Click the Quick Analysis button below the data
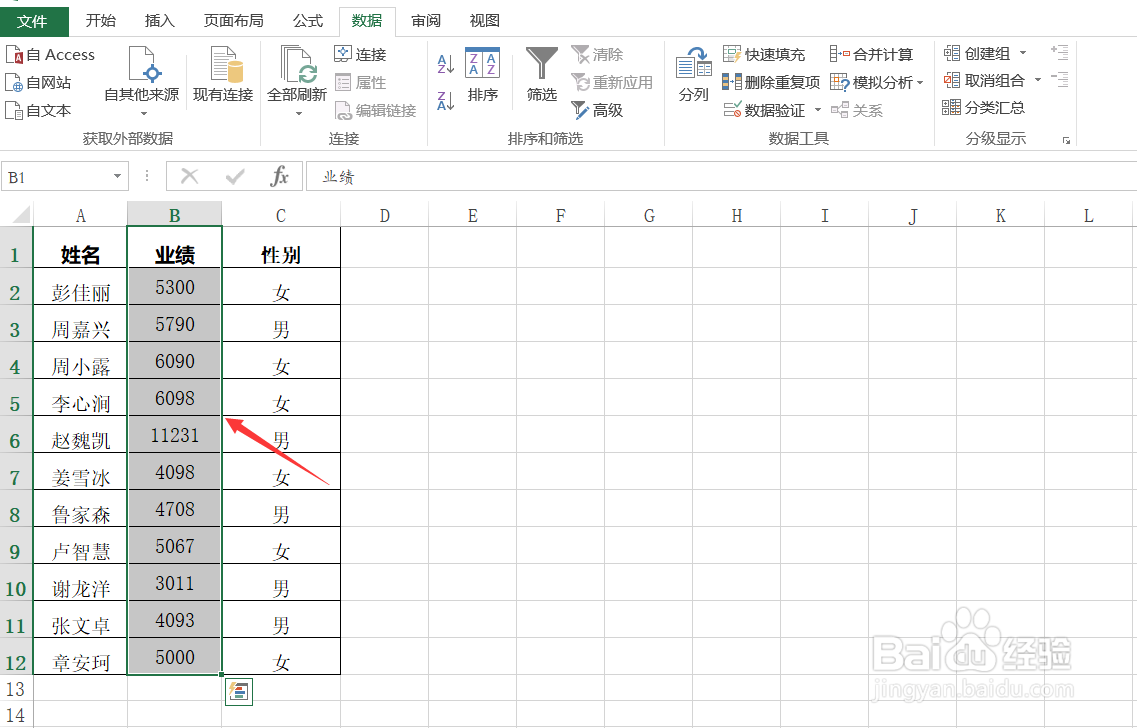The image size is (1137, 728). click(x=238, y=692)
